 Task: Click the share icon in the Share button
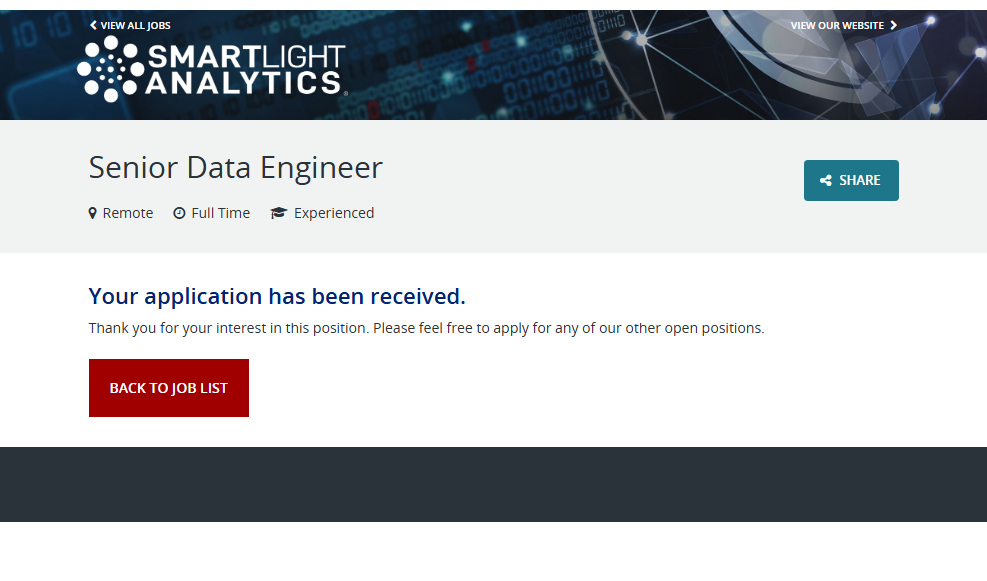(x=826, y=181)
